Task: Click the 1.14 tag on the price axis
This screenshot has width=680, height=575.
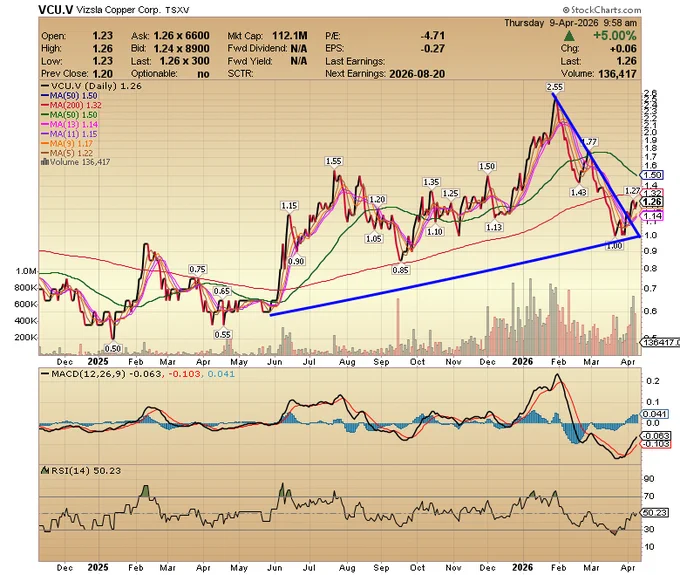Action: pyautogui.click(x=653, y=216)
